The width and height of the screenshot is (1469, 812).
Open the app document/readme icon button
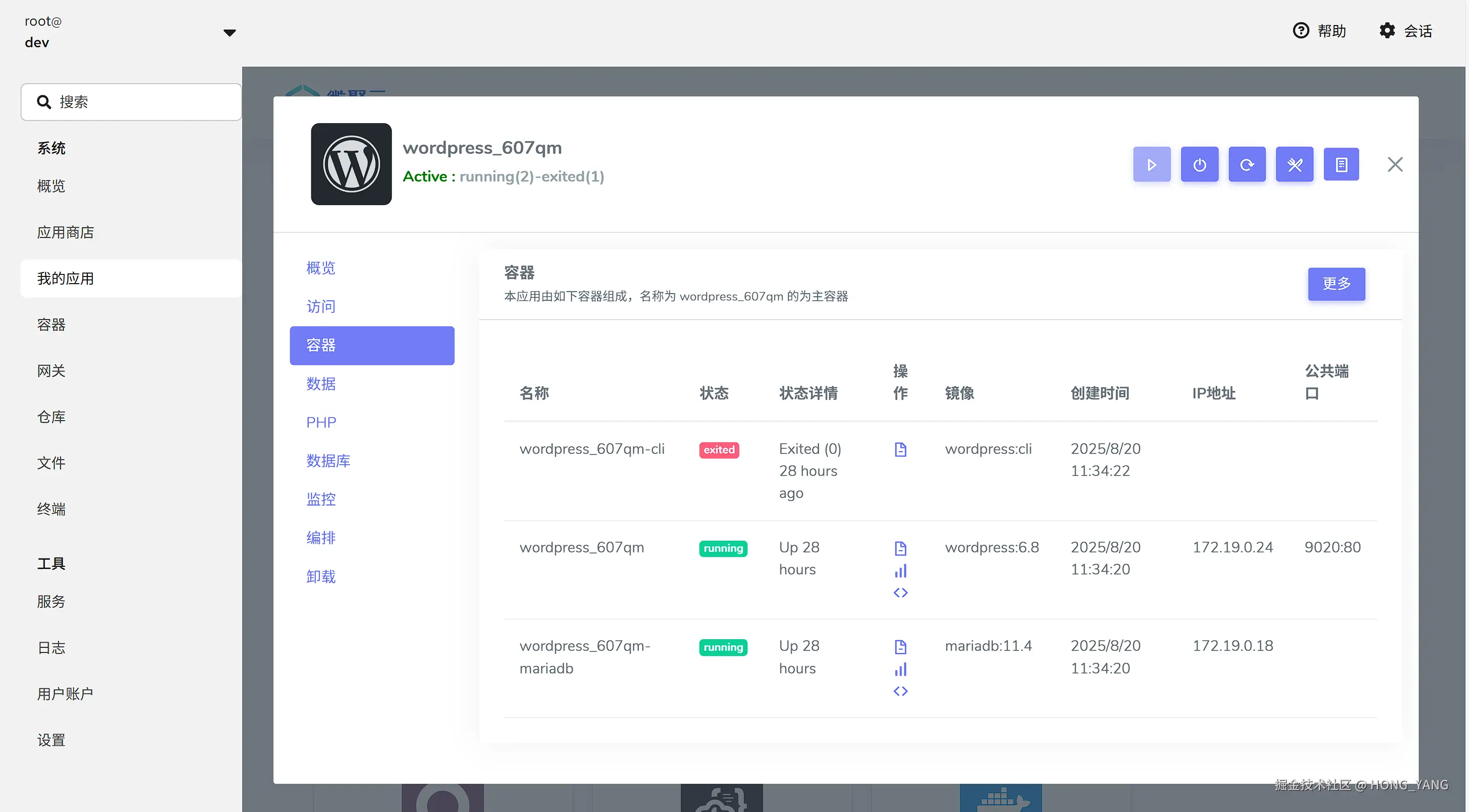(x=1341, y=164)
